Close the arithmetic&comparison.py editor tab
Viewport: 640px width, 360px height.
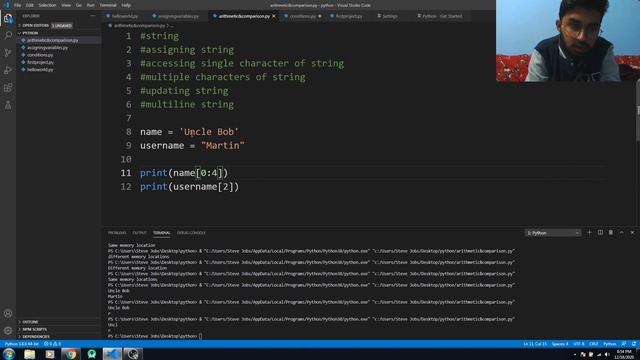[274, 16]
